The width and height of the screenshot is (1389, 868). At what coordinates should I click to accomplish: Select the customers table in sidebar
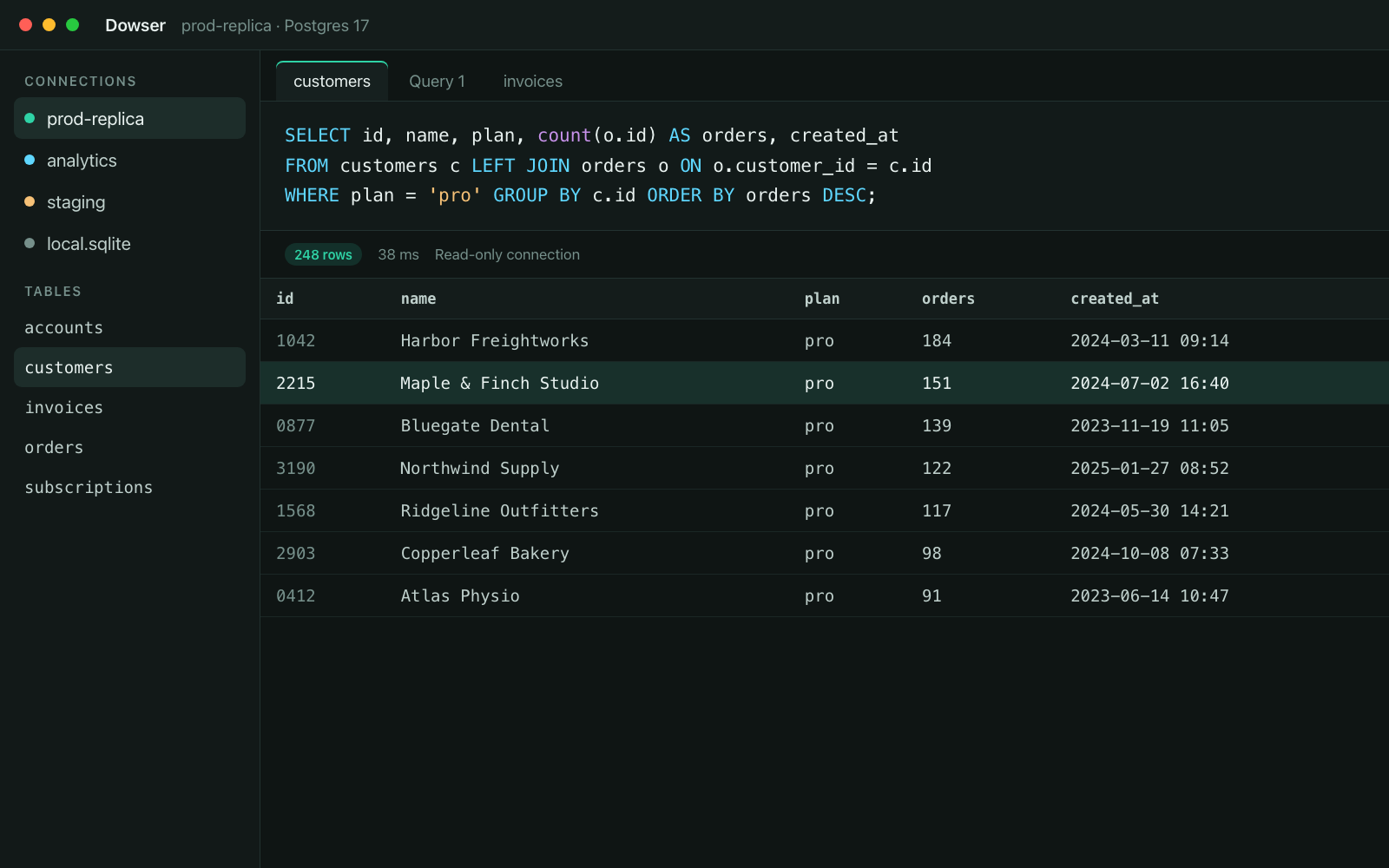(129, 367)
